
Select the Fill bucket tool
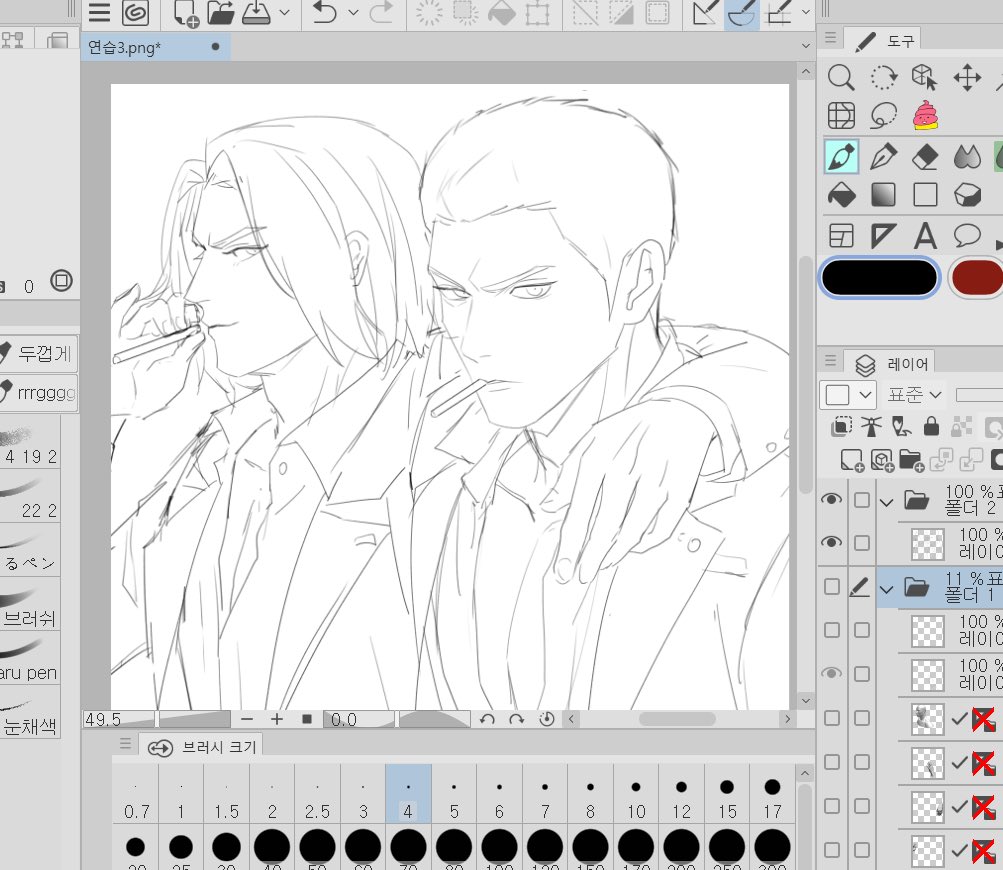841,195
